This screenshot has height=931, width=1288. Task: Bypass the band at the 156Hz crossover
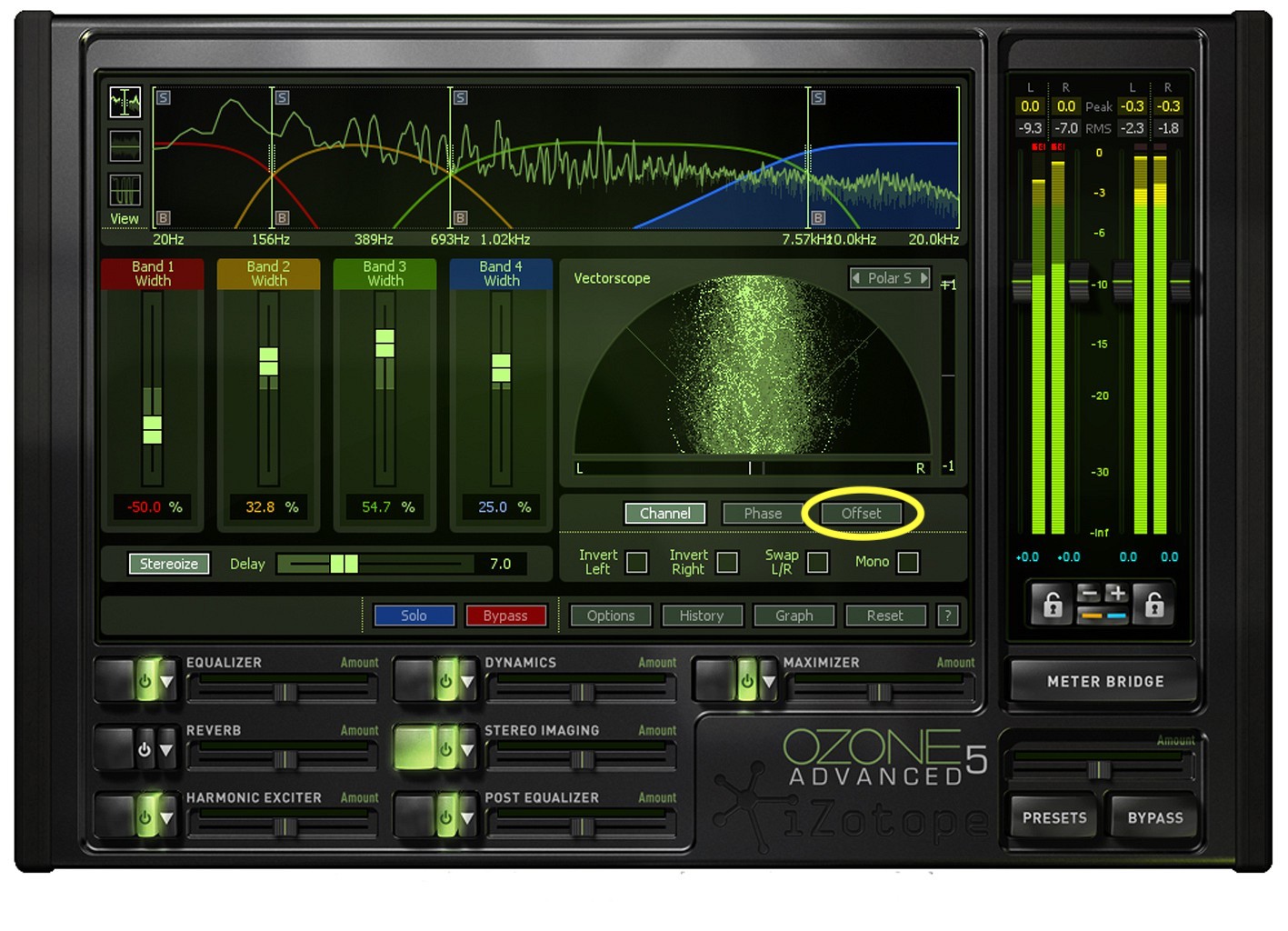click(x=283, y=218)
